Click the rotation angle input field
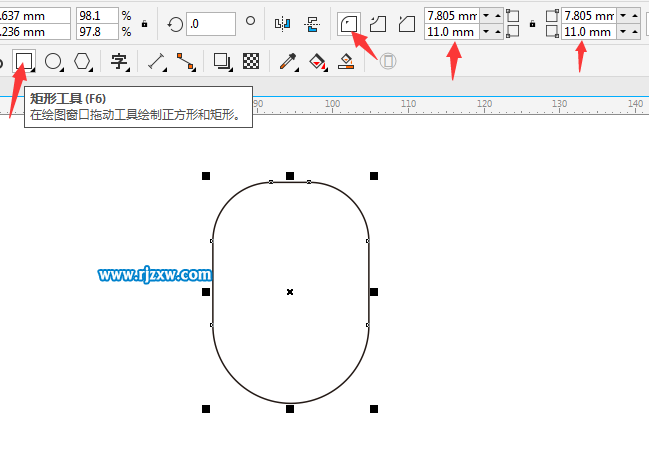Viewport: 649px width, 468px height. click(x=210, y=23)
